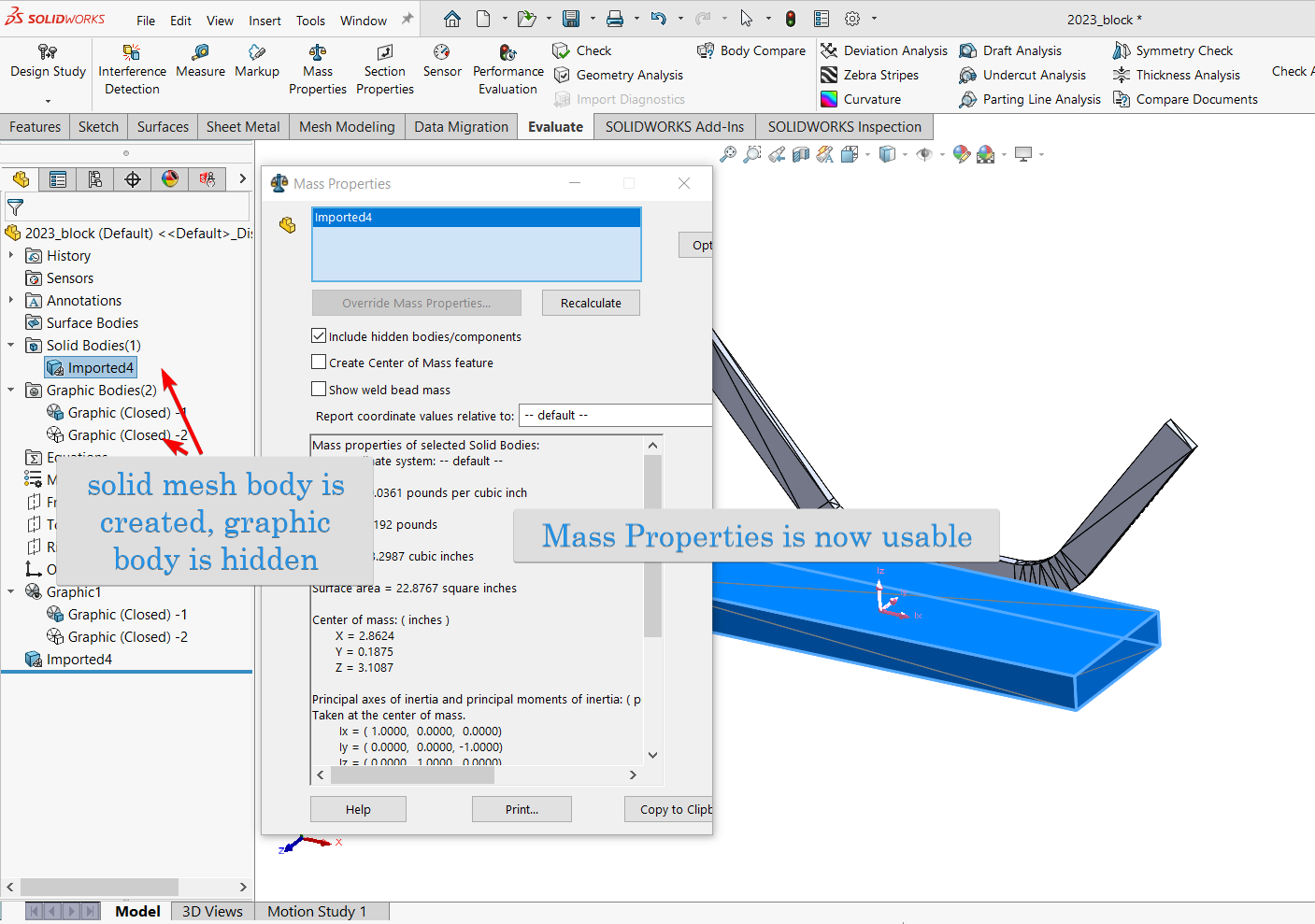Open the File menu

click(146, 21)
